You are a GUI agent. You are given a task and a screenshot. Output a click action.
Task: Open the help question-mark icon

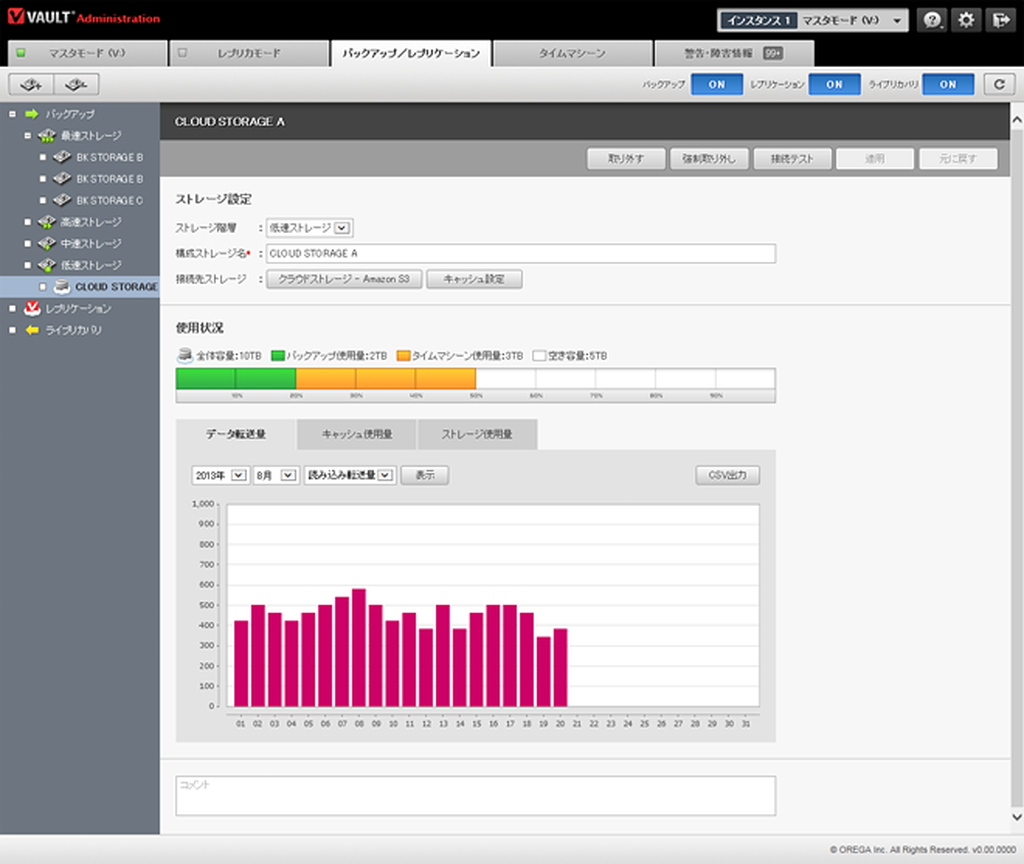coord(930,19)
